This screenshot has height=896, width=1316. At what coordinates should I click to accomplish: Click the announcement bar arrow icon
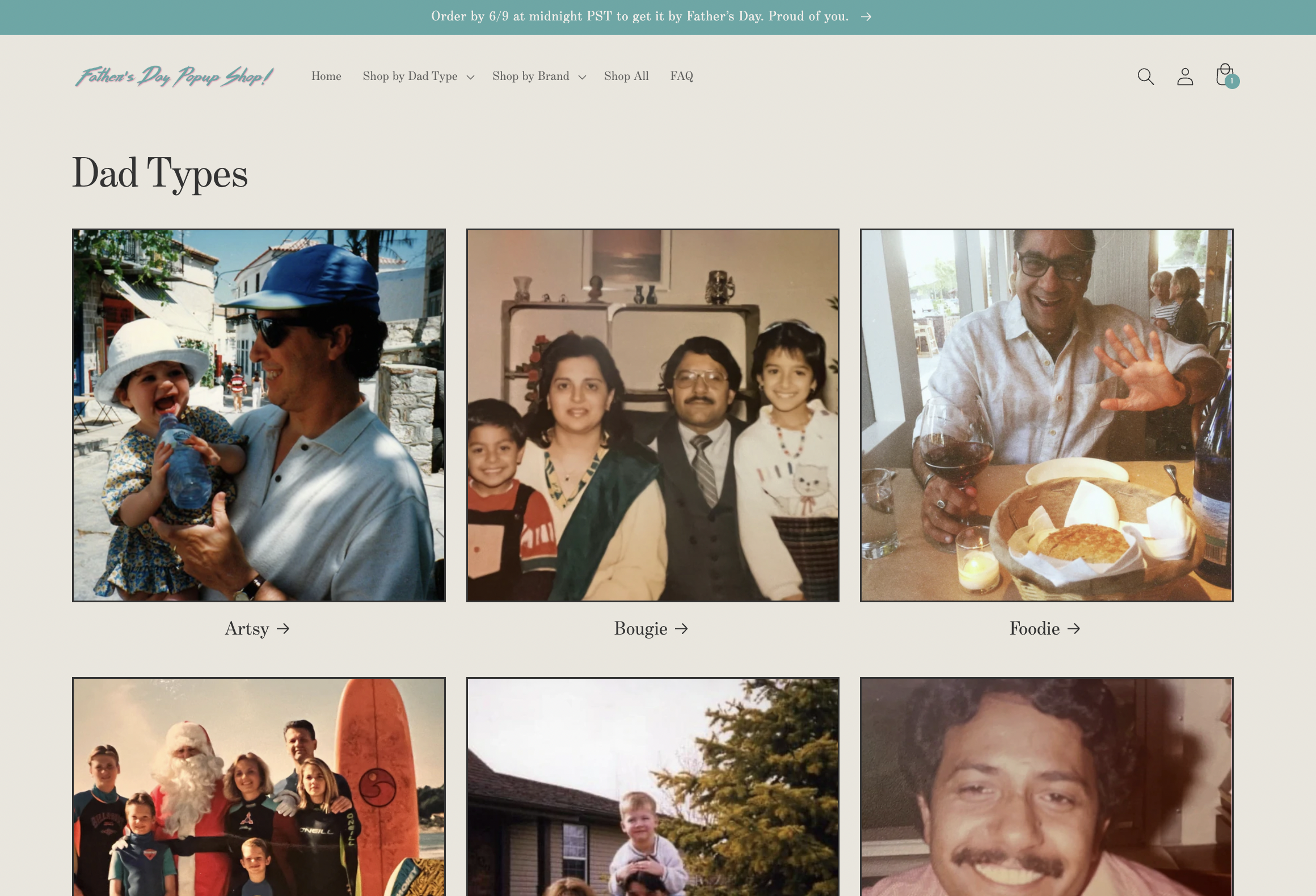866,17
